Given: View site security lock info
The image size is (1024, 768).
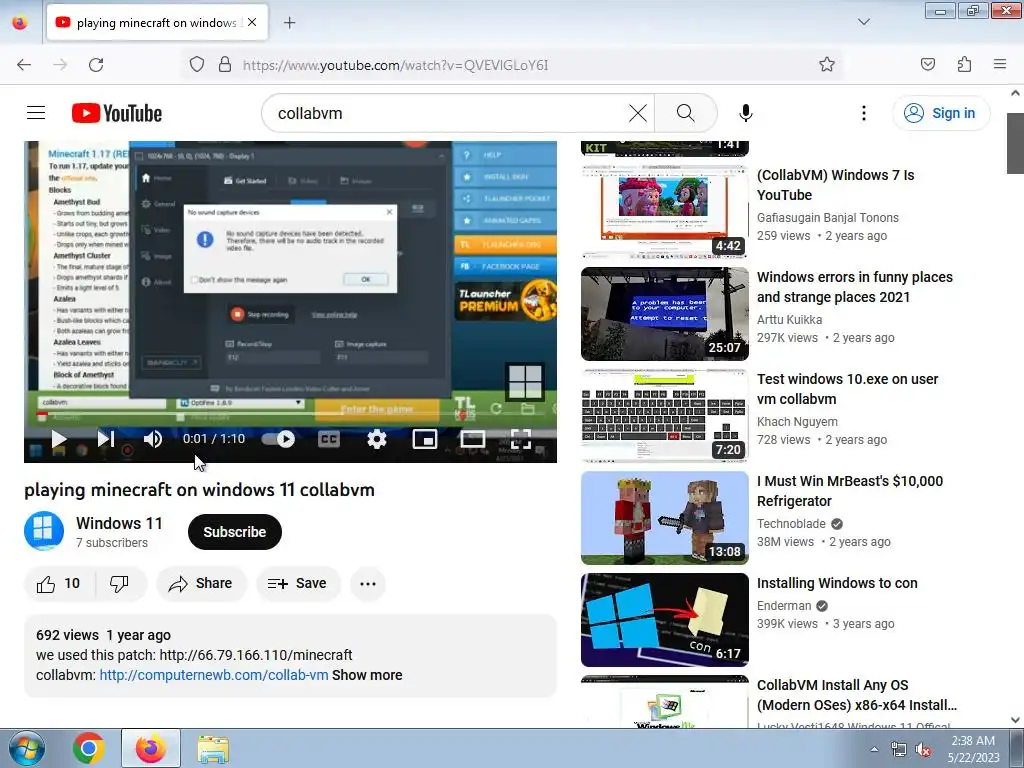Looking at the screenshot, I should [x=225, y=64].
